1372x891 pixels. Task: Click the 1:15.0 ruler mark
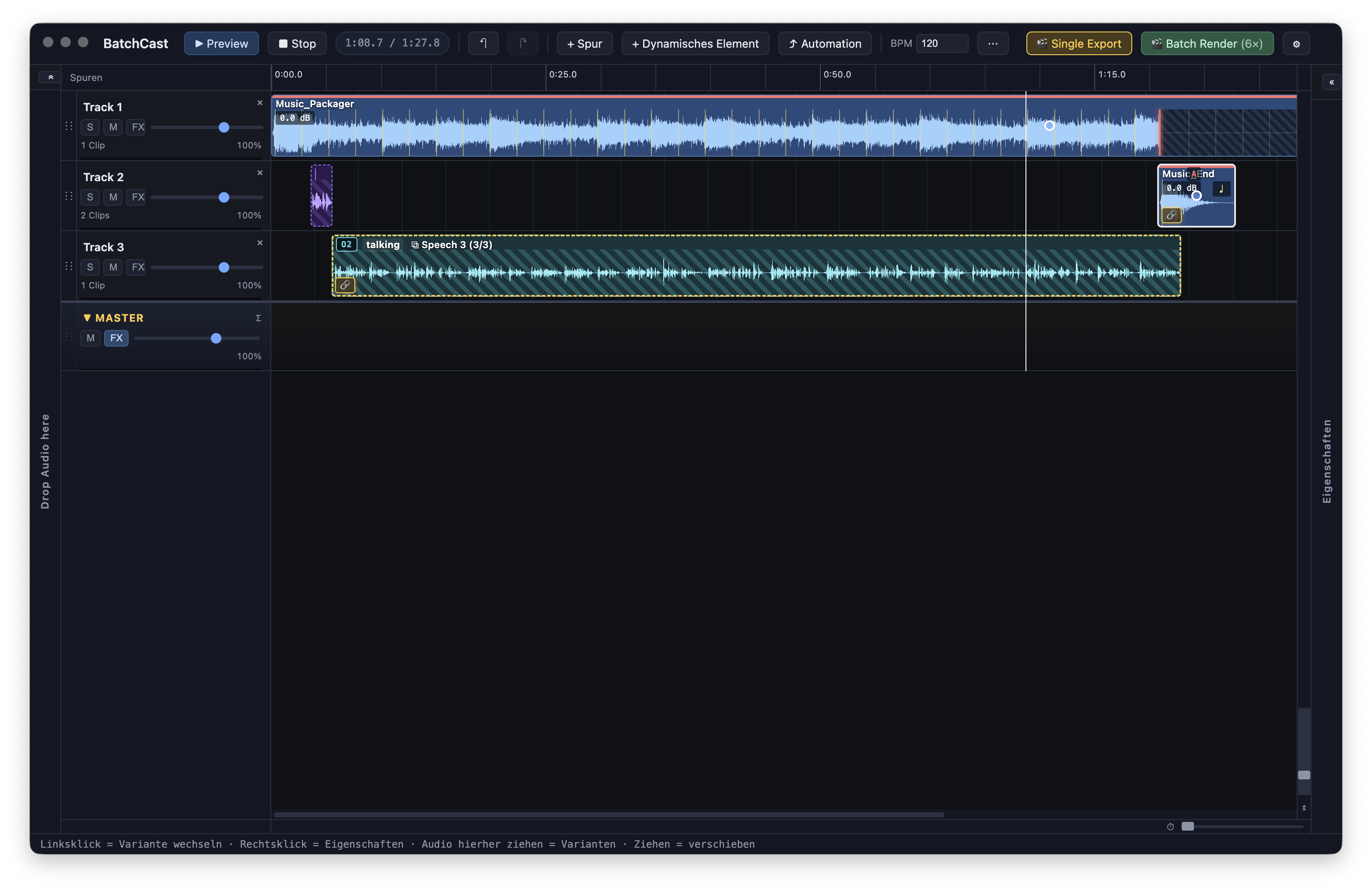[x=1111, y=74]
